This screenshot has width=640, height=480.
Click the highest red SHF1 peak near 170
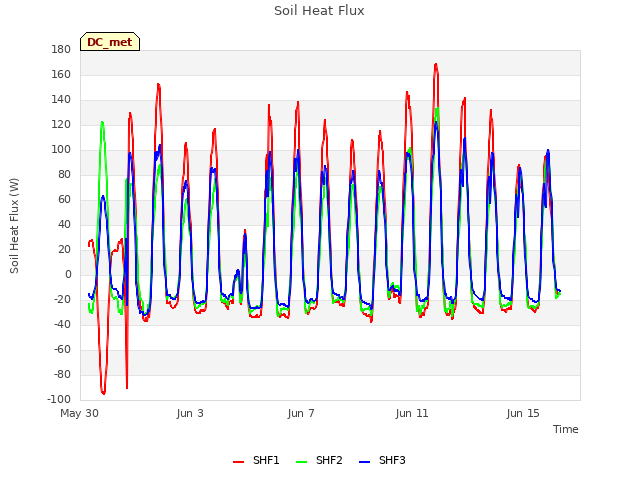(436, 64)
